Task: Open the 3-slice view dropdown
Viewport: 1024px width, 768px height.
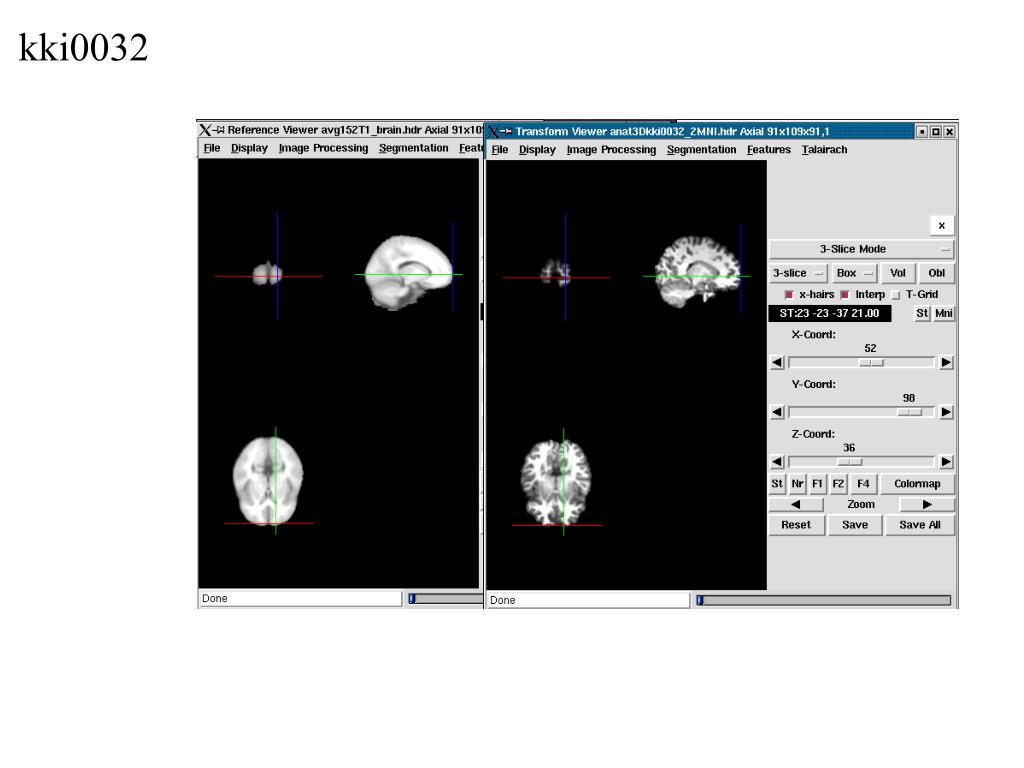Action: coord(799,273)
